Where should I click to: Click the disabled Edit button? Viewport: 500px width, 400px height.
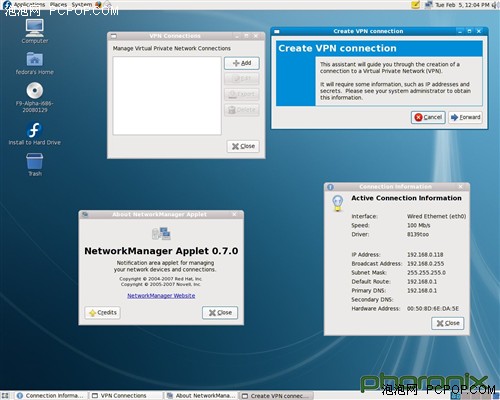pos(242,79)
